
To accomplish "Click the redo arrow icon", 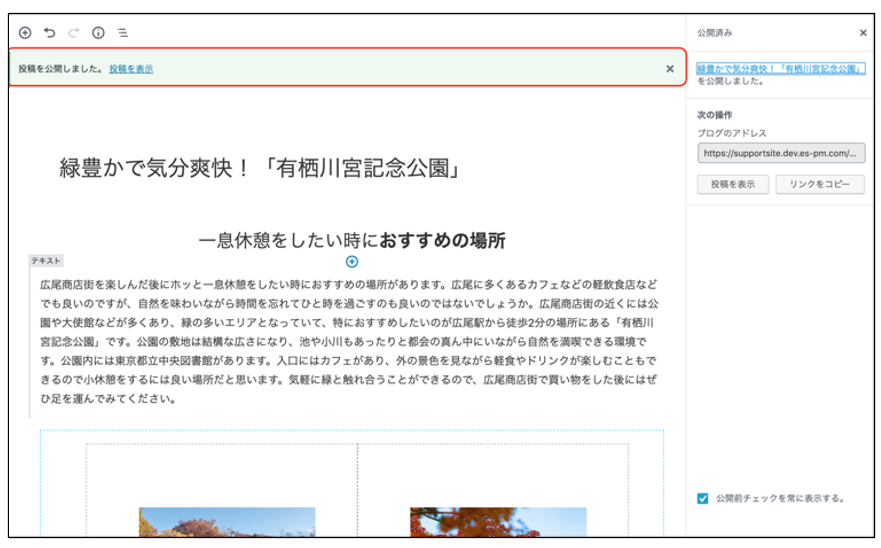I will point(73,33).
